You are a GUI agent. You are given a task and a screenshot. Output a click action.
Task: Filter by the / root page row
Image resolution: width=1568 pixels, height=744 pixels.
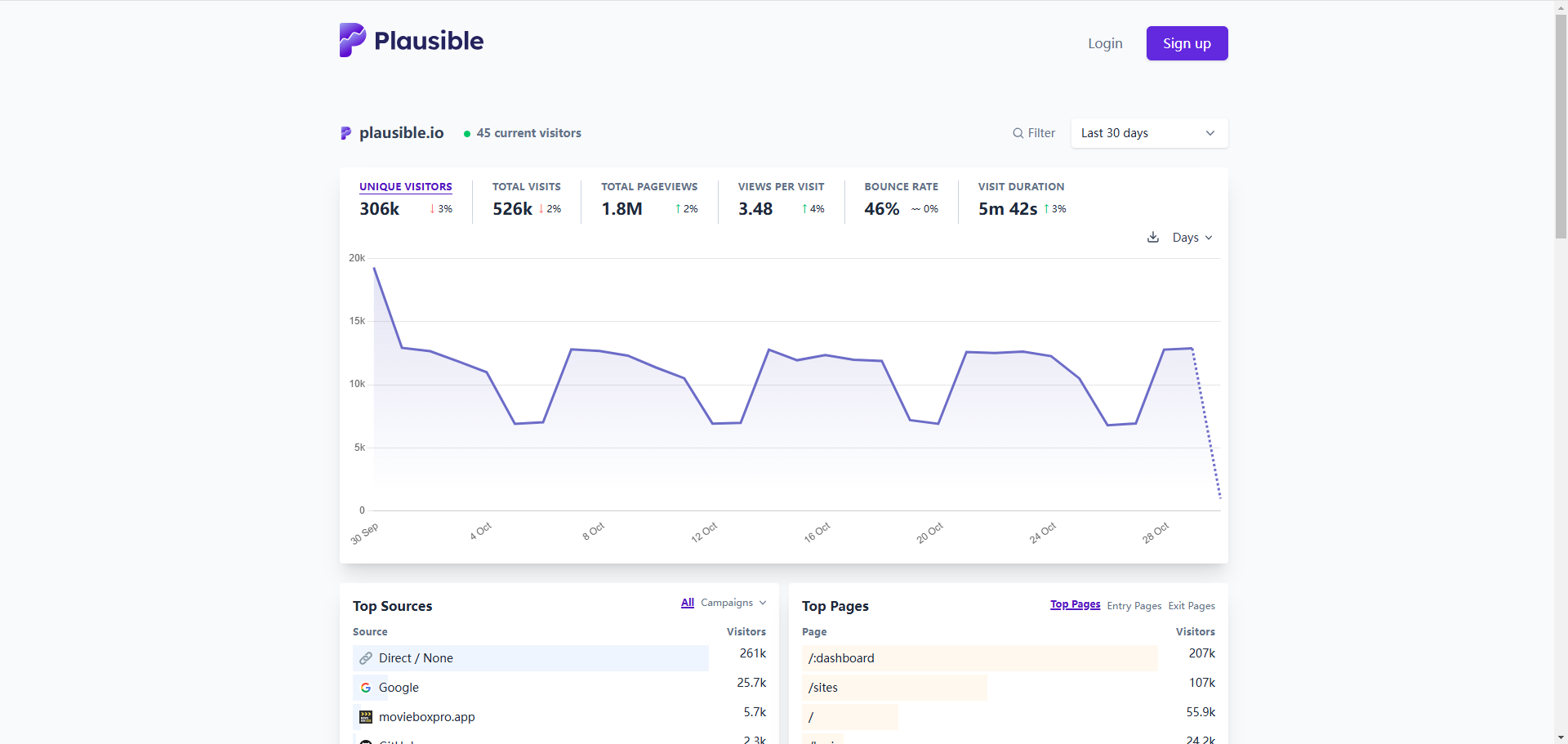pyautogui.click(x=980, y=717)
